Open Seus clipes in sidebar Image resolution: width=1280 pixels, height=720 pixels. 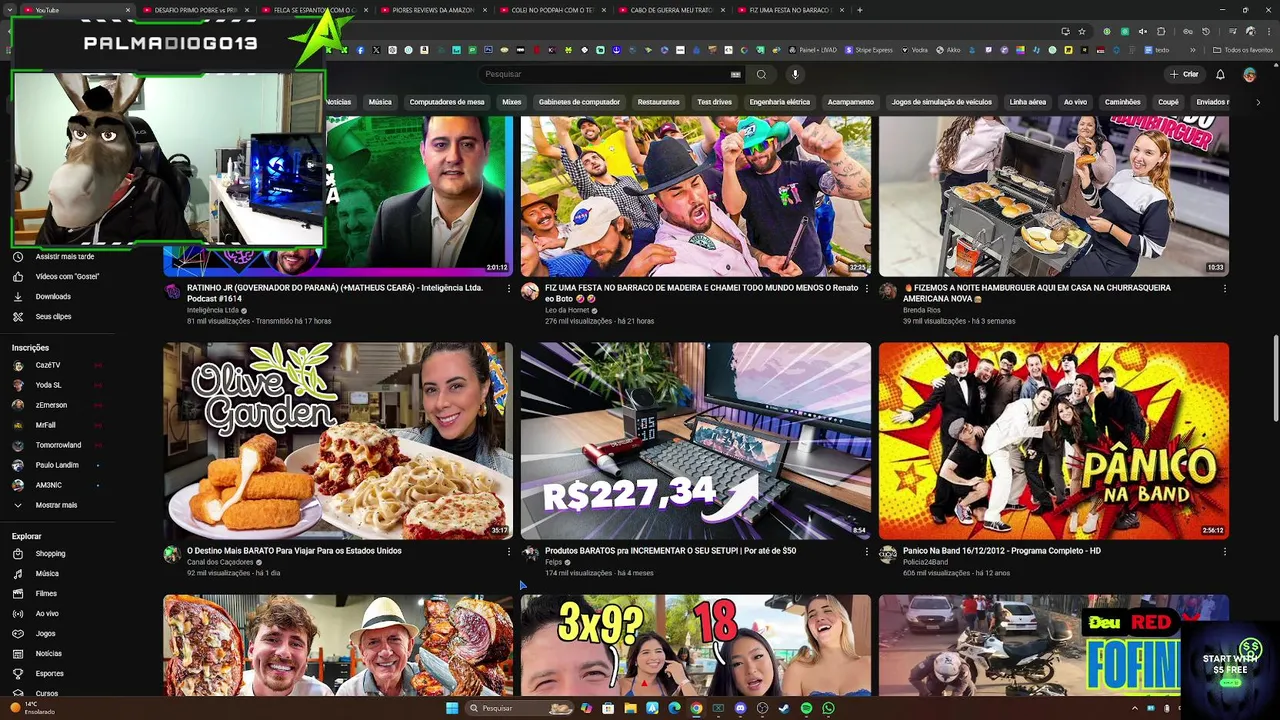click(x=53, y=317)
